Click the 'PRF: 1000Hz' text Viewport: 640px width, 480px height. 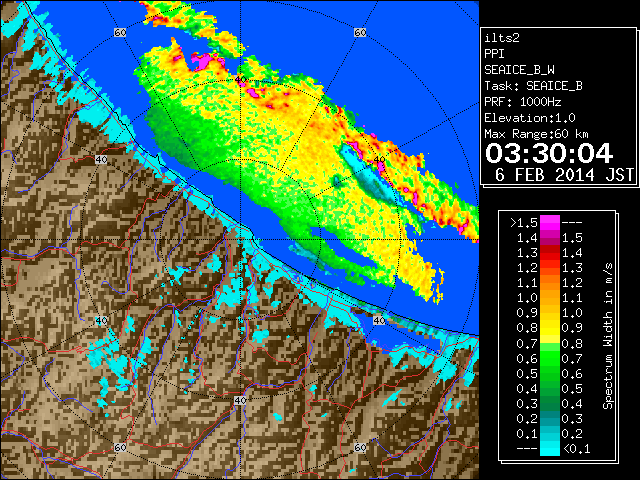523,102
